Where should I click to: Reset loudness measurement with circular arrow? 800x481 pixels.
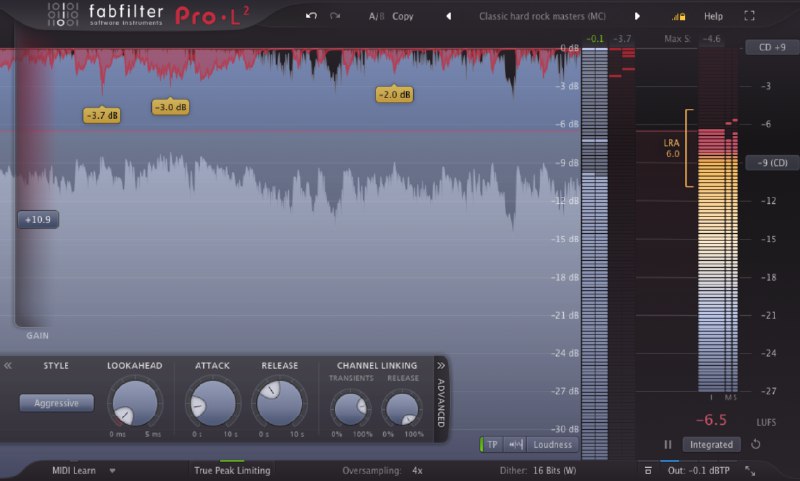(x=756, y=444)
